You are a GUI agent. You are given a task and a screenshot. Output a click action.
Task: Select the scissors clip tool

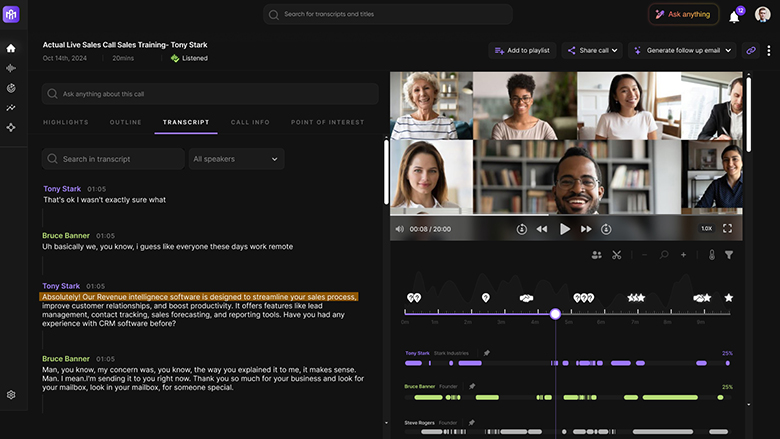617,255
